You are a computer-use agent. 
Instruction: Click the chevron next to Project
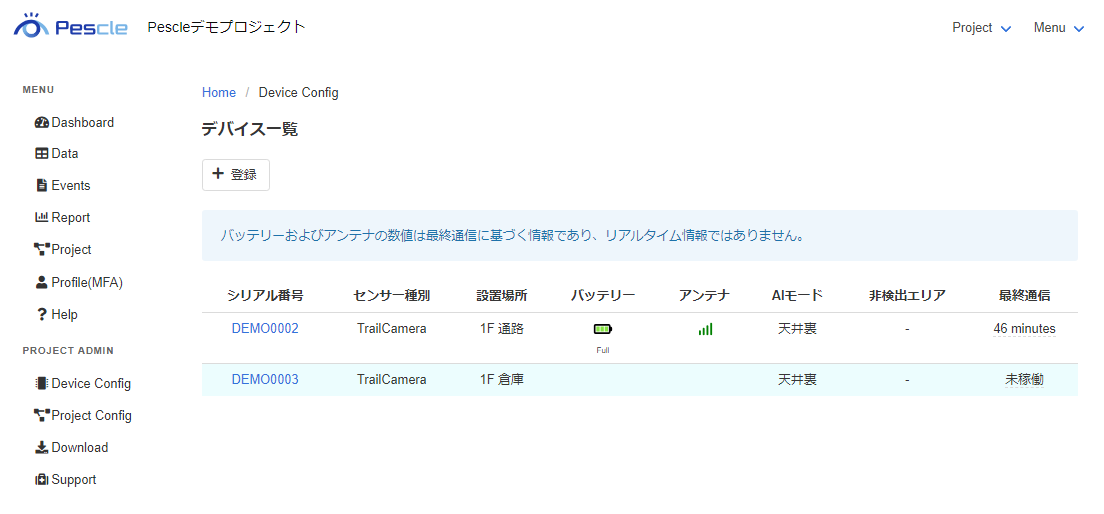[x=1006, y=29]
